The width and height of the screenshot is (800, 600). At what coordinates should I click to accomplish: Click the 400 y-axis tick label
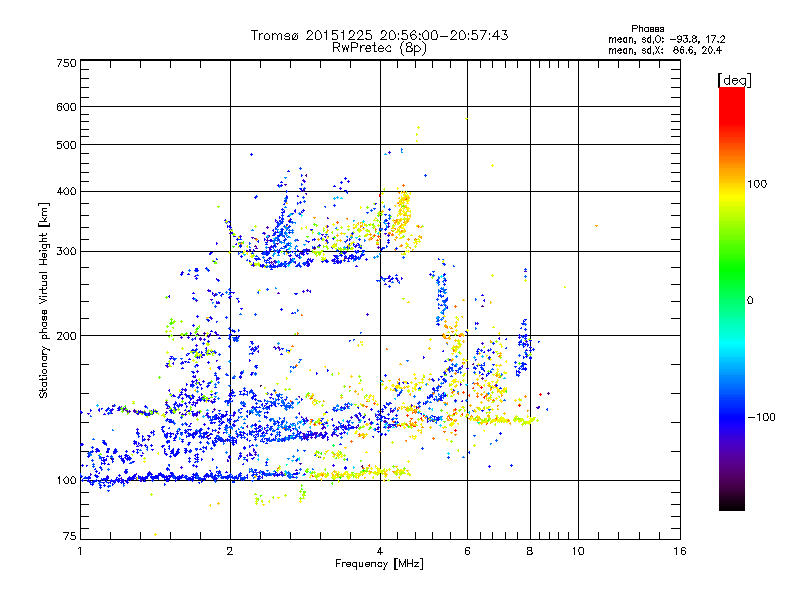tap(66, 191)
